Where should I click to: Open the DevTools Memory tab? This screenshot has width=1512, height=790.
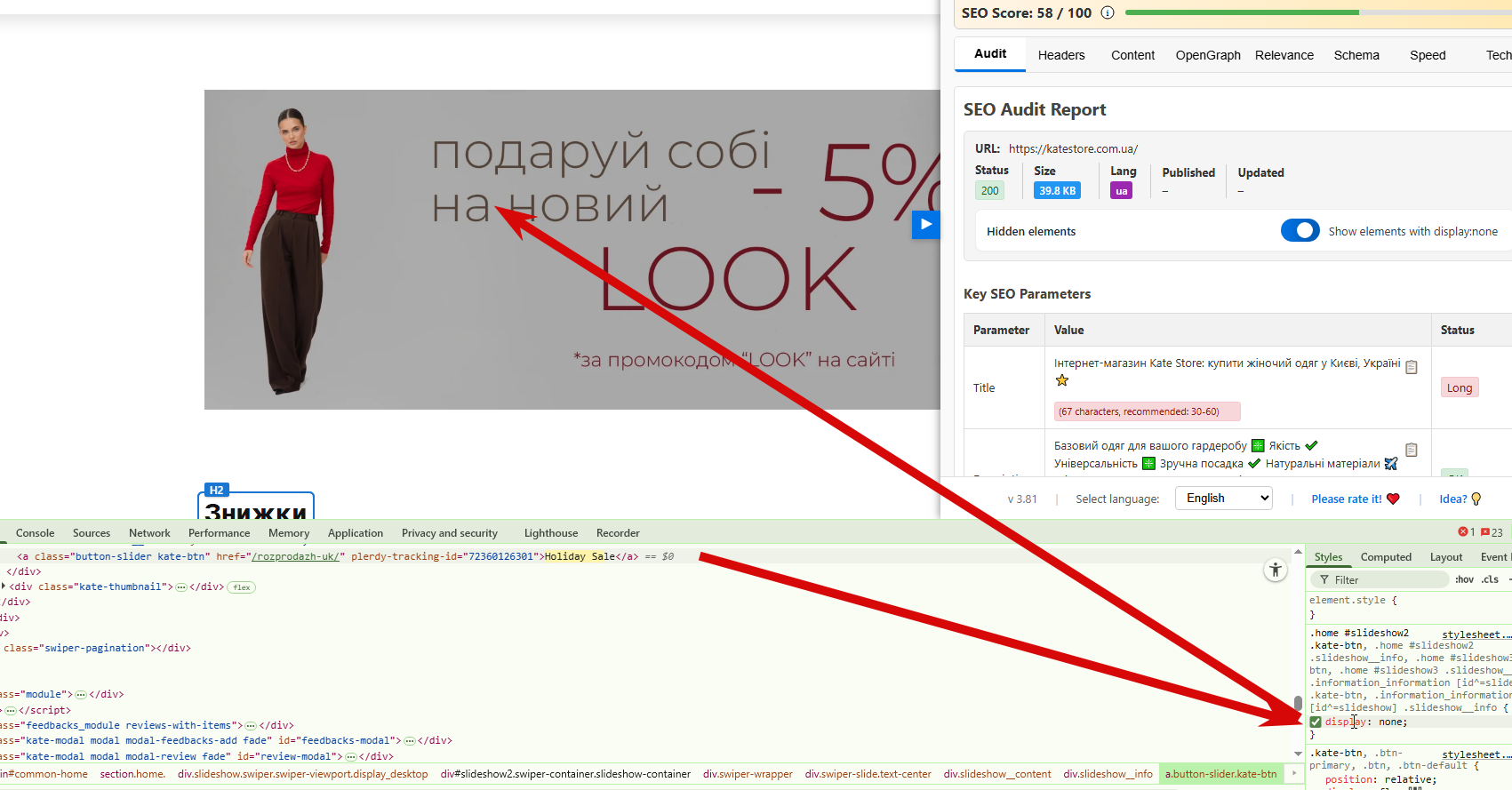tap(289, 533)
